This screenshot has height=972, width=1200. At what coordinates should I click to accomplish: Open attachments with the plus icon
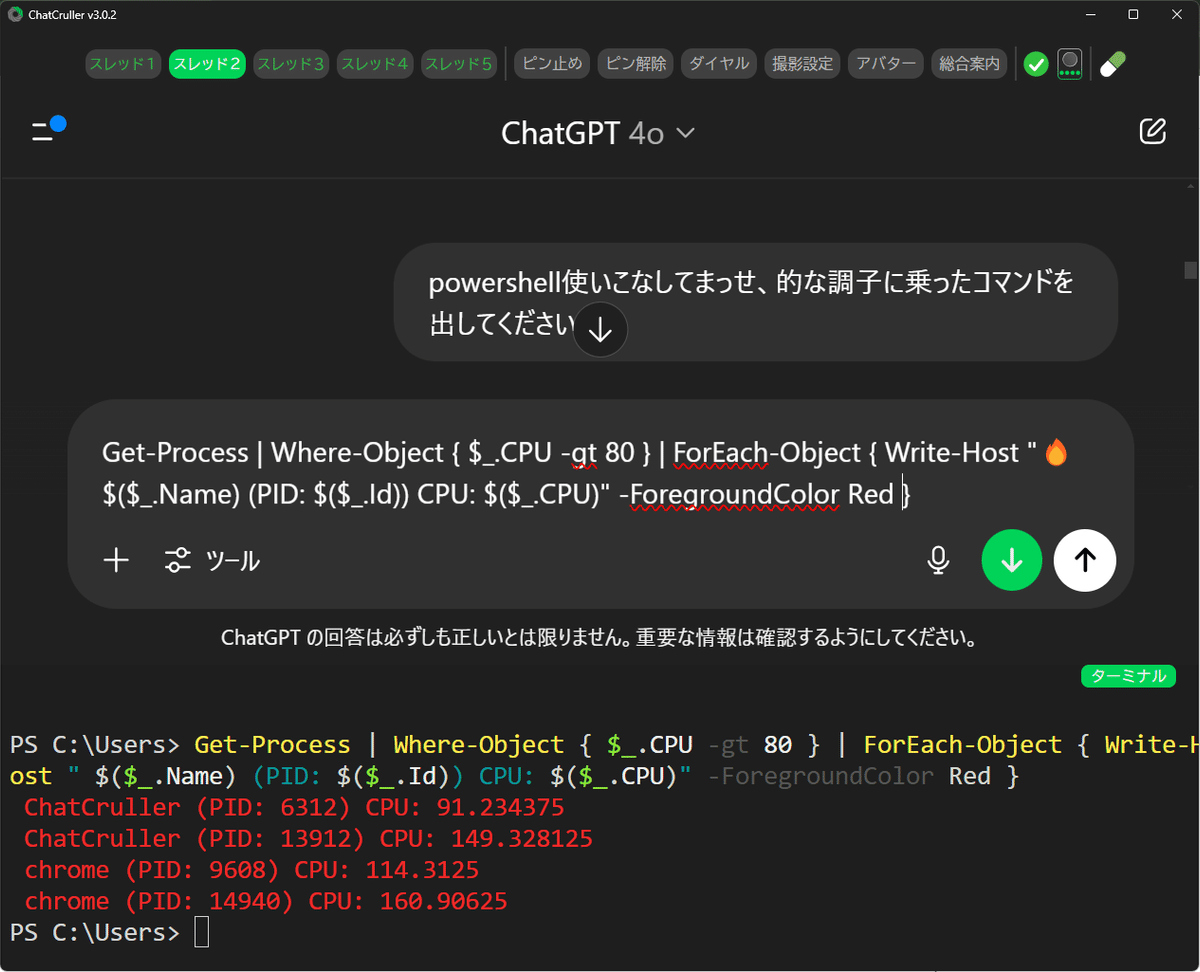(x=116, y=560)
